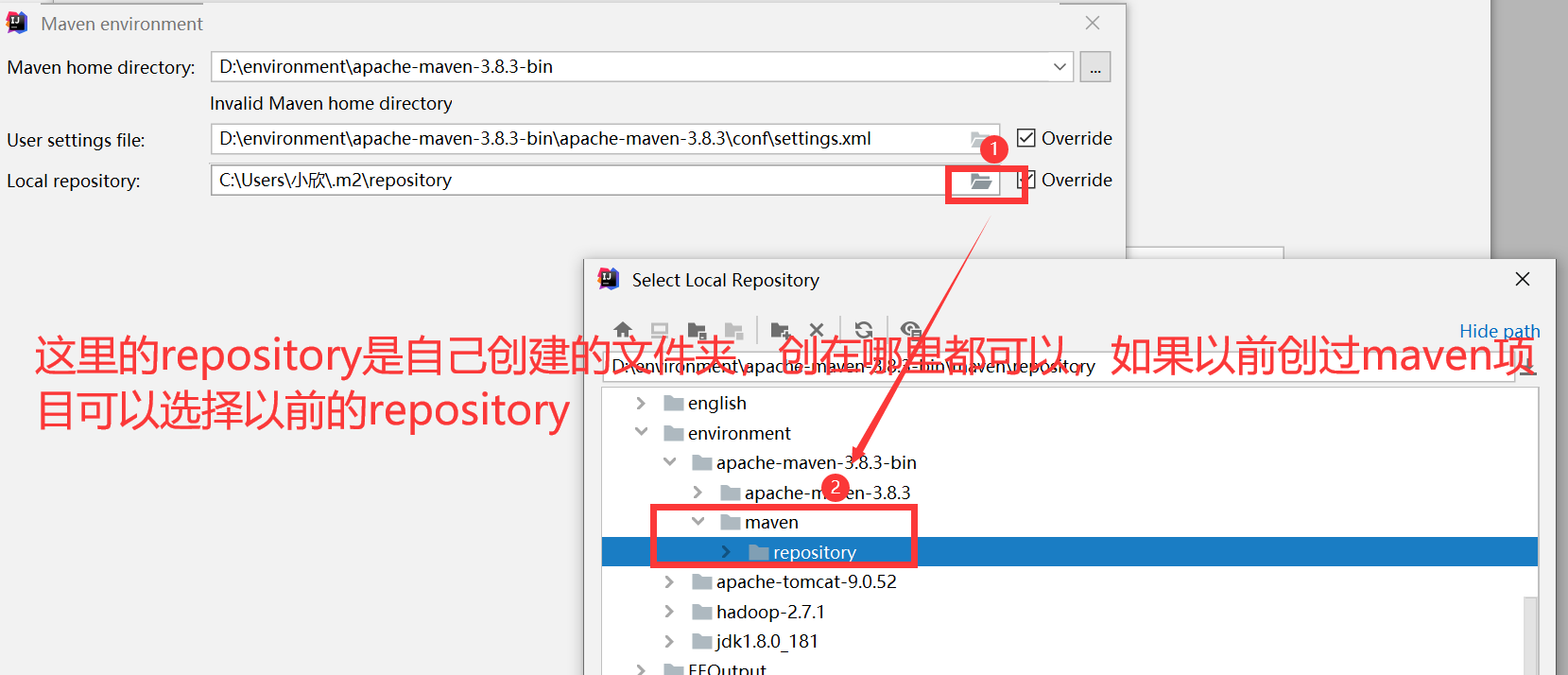Collapse the environment folder
The image size is (1568, 675).
(x=641, y=433)
